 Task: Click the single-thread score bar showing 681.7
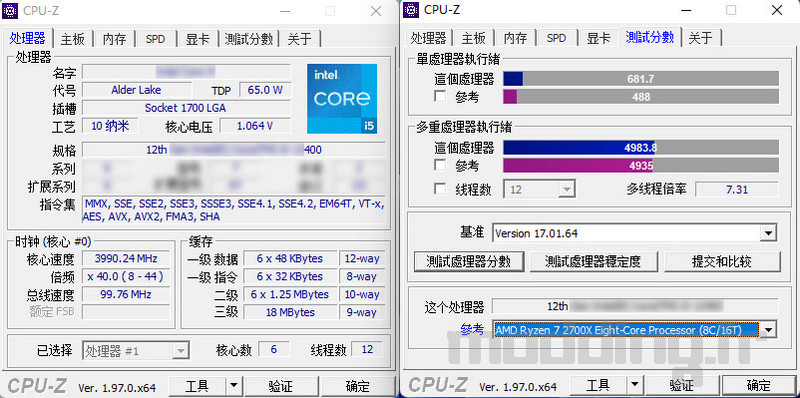(641, 79)
